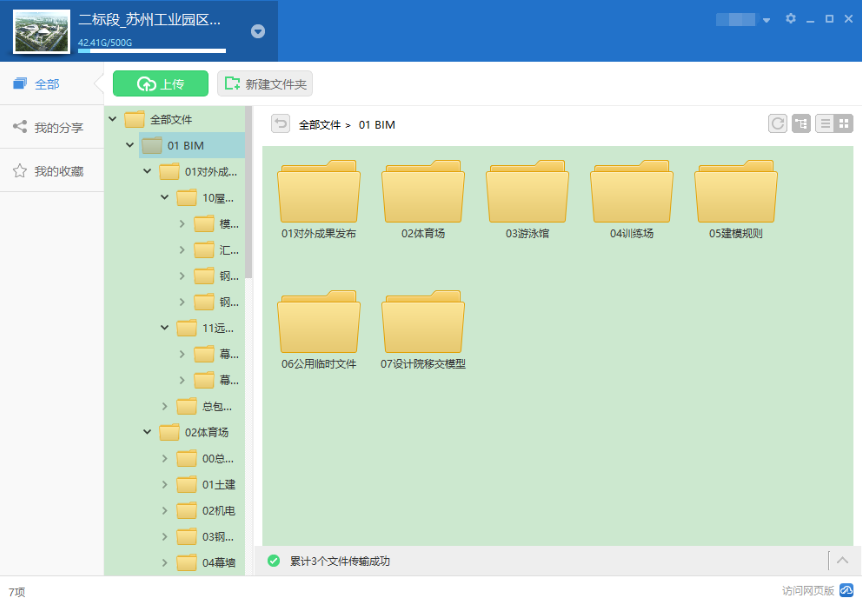Open the user account dropdown arrow

click(766, 20)
